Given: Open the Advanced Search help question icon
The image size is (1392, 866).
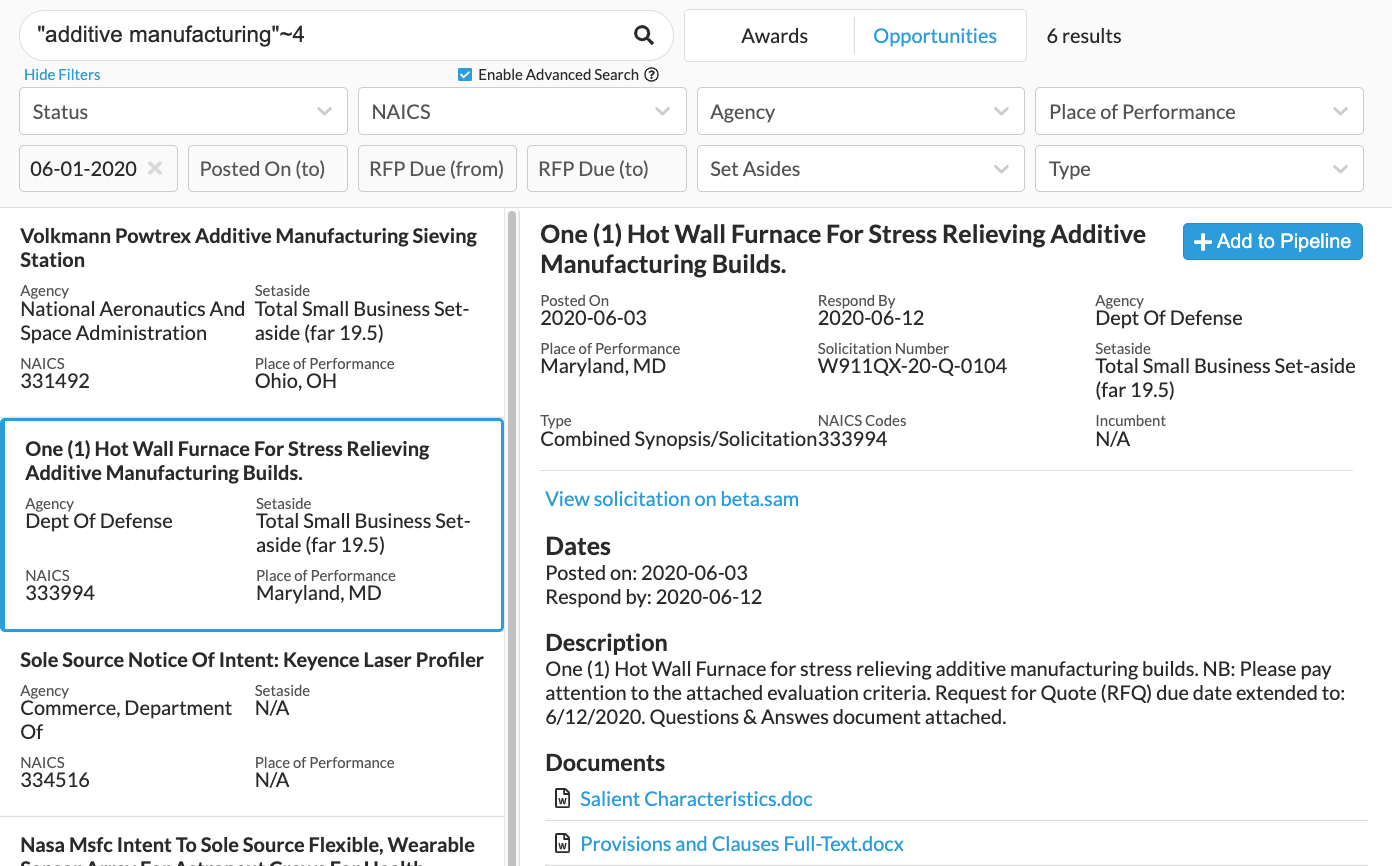Looking at the screenshot, I should click(x=652, y=74).
